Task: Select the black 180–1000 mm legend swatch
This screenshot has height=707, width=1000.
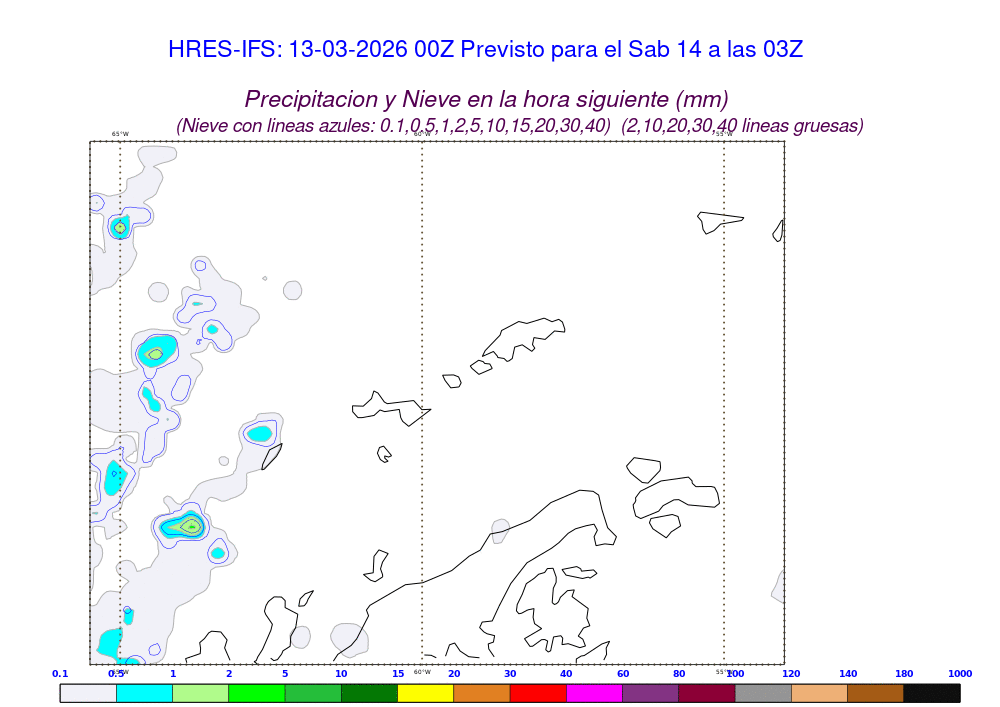Action: pyautogui.click(x=932, y=692)
